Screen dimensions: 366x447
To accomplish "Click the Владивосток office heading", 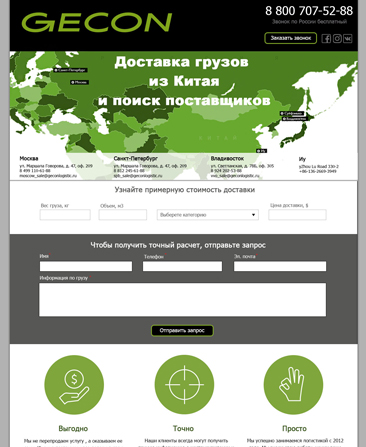I will tap(227, 158).
